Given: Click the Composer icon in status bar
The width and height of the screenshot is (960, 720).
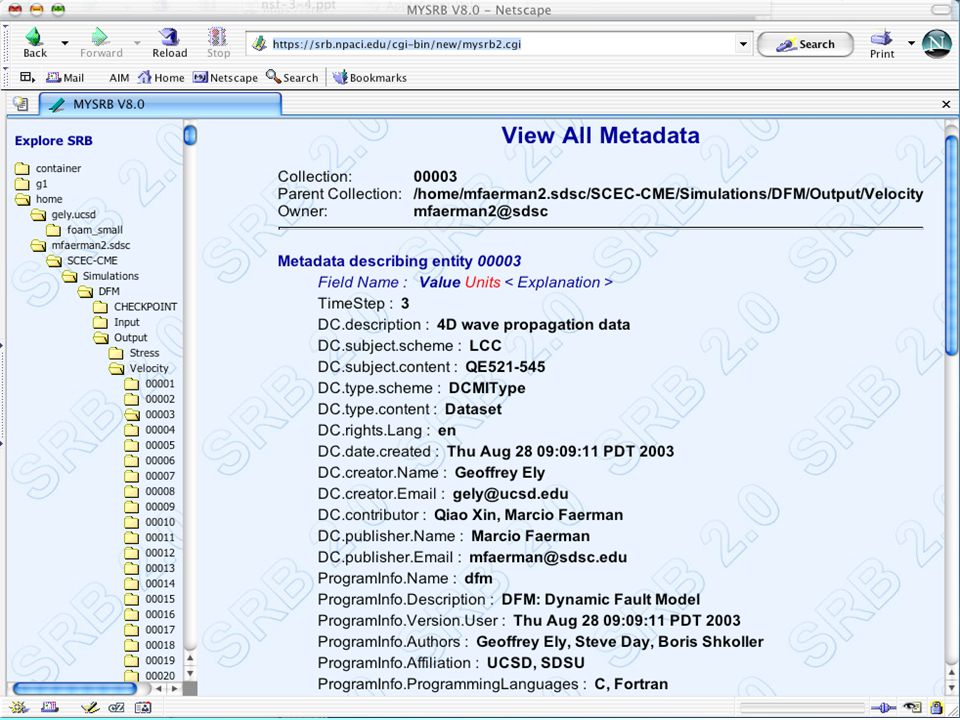Looking at the screenshot, I should 90,708.
